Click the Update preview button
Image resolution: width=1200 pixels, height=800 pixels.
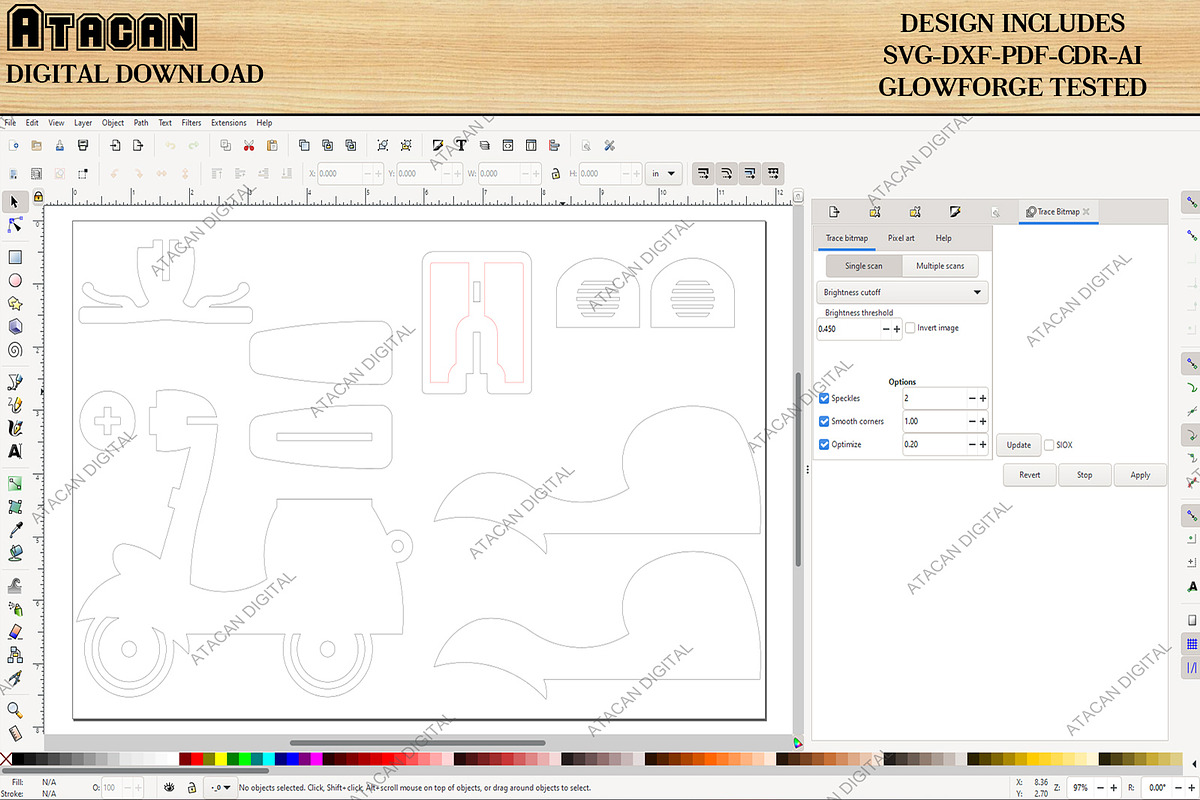pos(1018,445)
